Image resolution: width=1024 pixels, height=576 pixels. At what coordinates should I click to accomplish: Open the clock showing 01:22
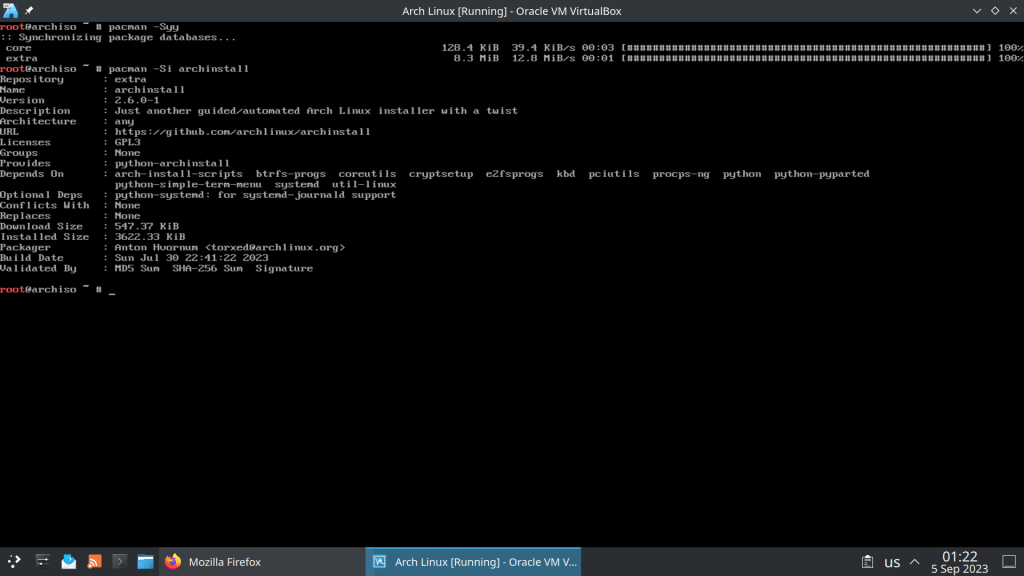pos(959,561)
